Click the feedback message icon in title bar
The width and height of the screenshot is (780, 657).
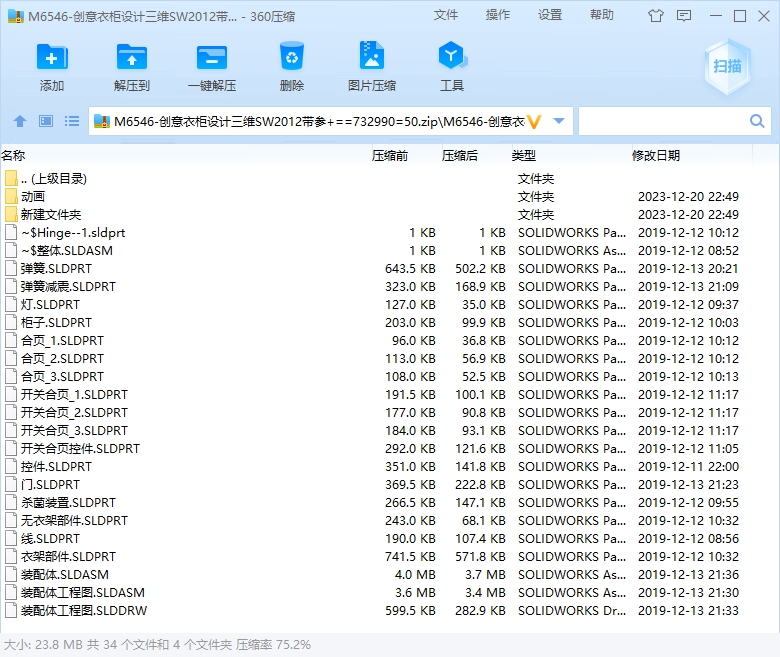tap(684, 16)
